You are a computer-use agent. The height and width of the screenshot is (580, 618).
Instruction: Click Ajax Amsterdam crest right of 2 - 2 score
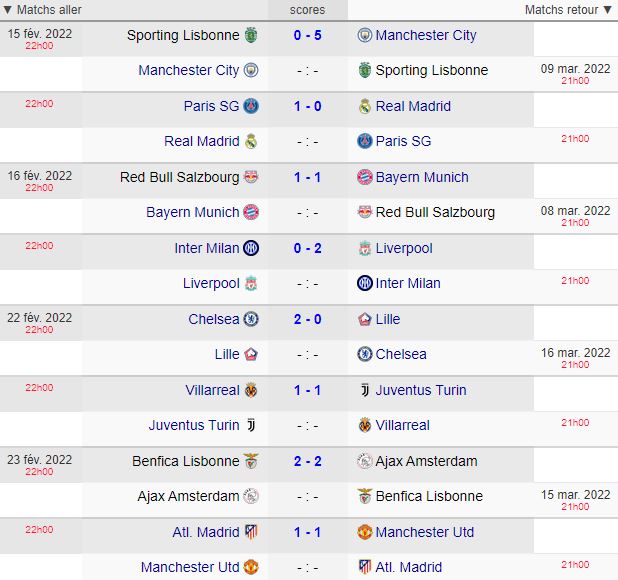(365, 461)
